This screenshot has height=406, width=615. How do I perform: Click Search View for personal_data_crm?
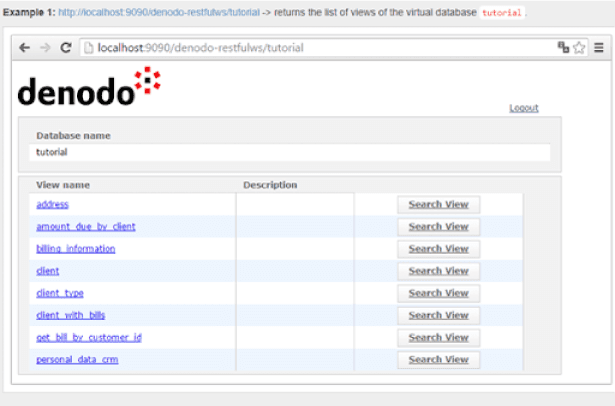click(439, 360)
